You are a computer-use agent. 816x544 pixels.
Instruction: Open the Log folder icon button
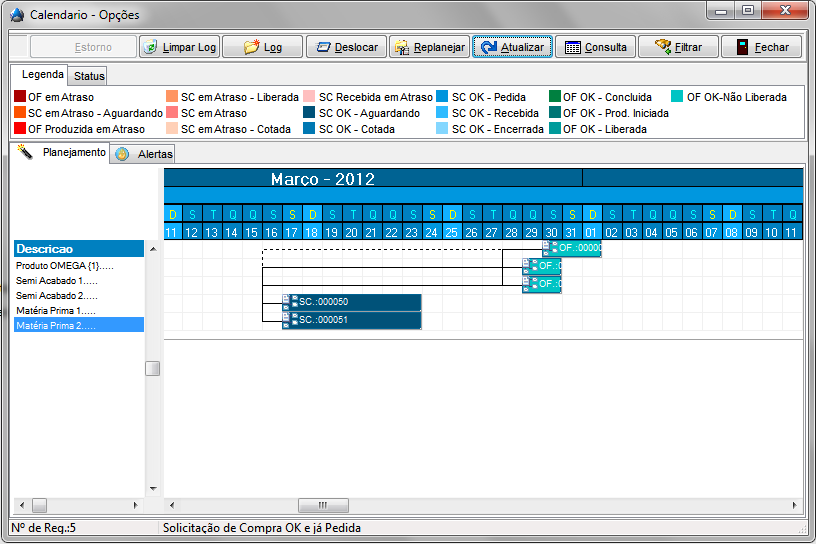(x=252, y=47)
